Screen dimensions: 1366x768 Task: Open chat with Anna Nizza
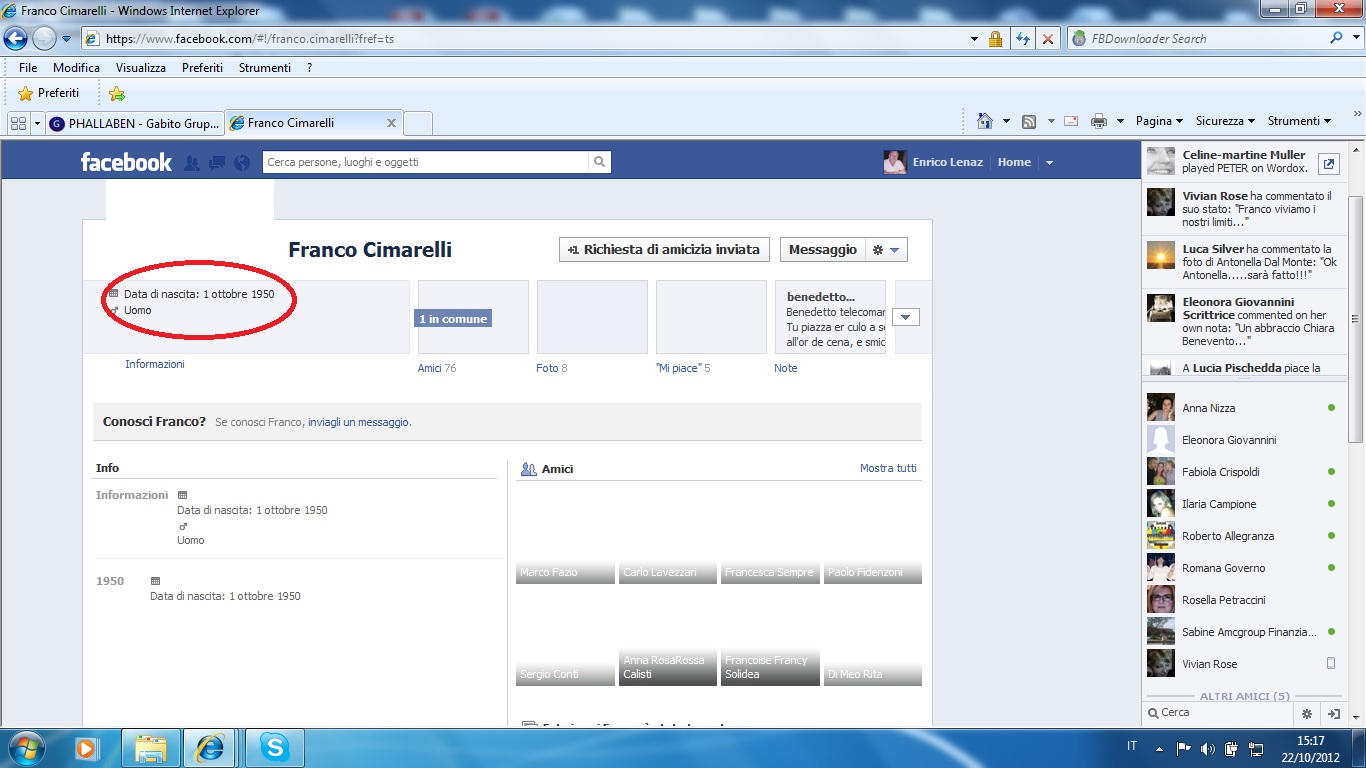[x=1208, y=408]
